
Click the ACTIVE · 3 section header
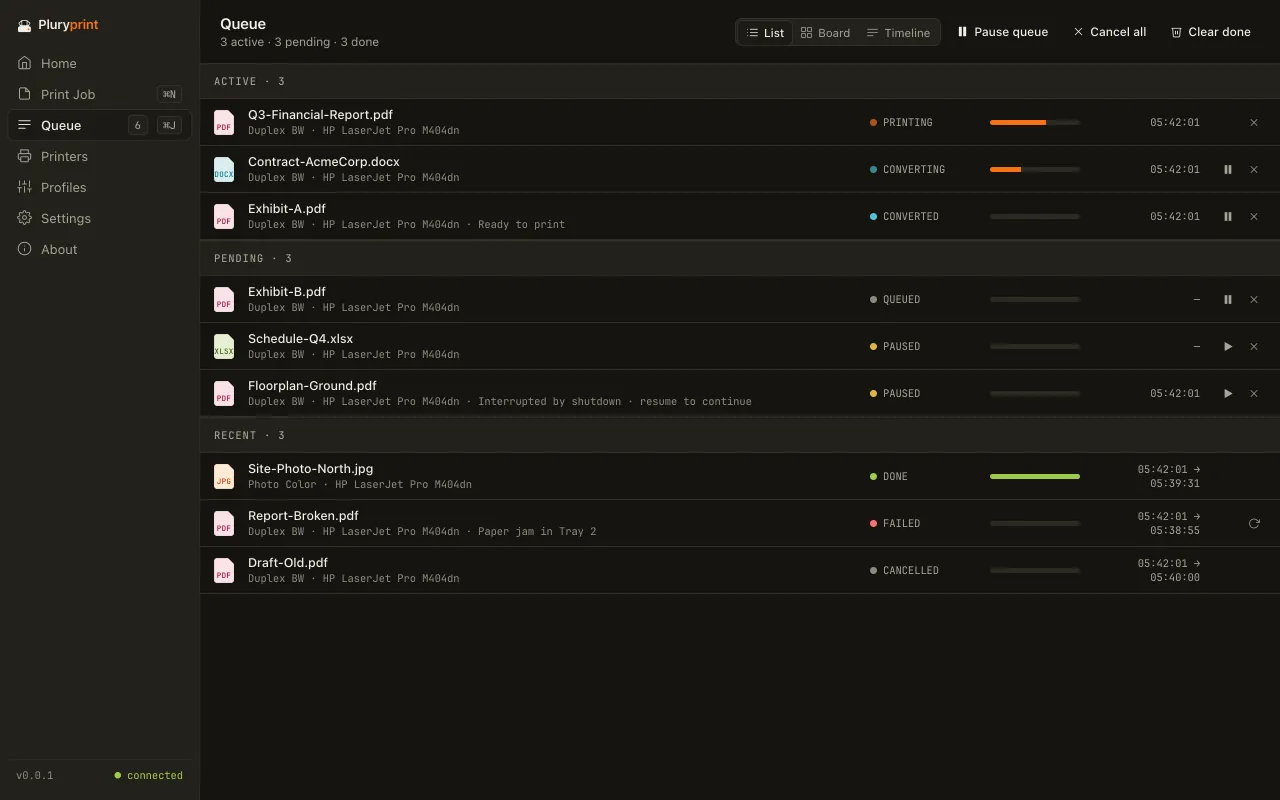740,81
